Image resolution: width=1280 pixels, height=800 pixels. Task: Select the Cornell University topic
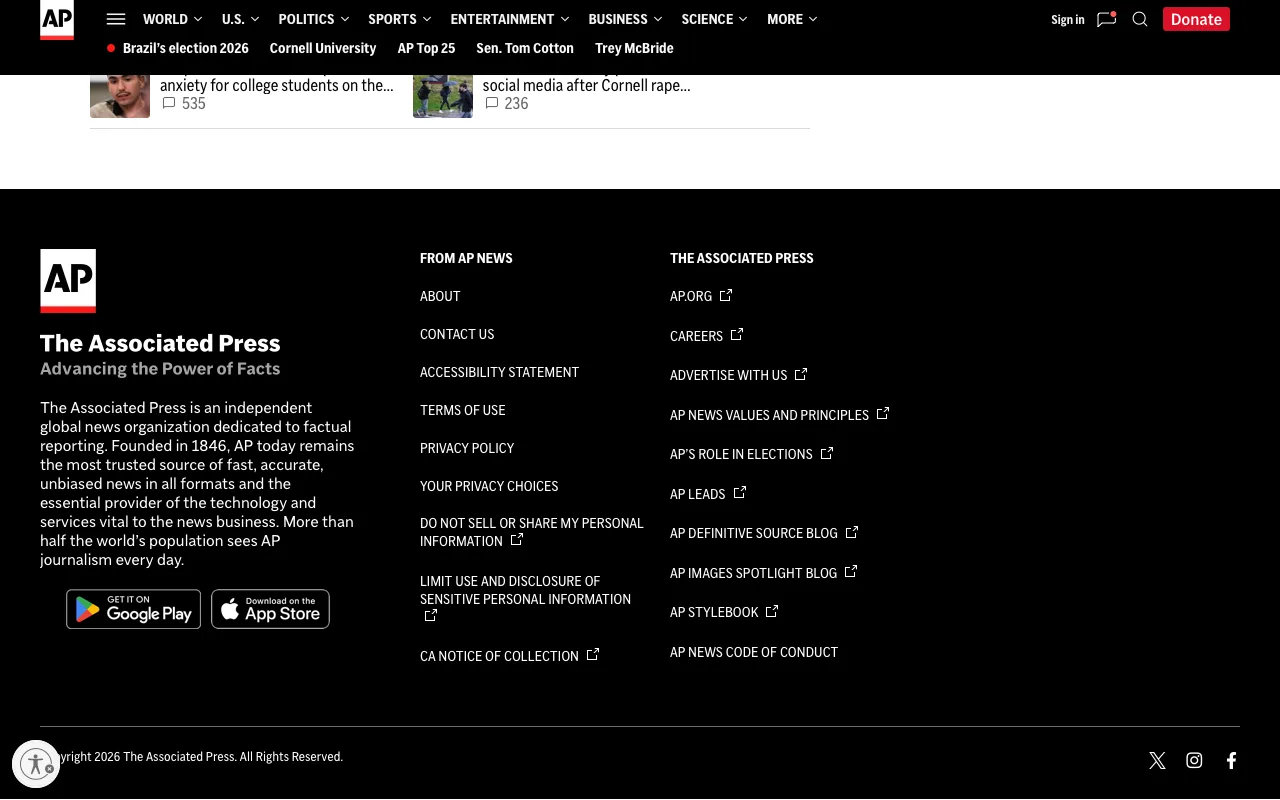click(x=323, y=48)
